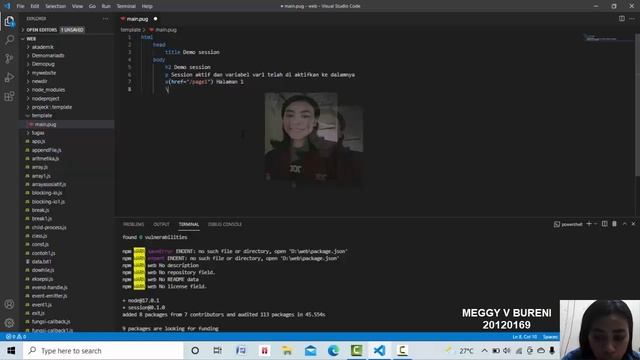Click Ln Col cursor position in status bar

coord(524,337)
